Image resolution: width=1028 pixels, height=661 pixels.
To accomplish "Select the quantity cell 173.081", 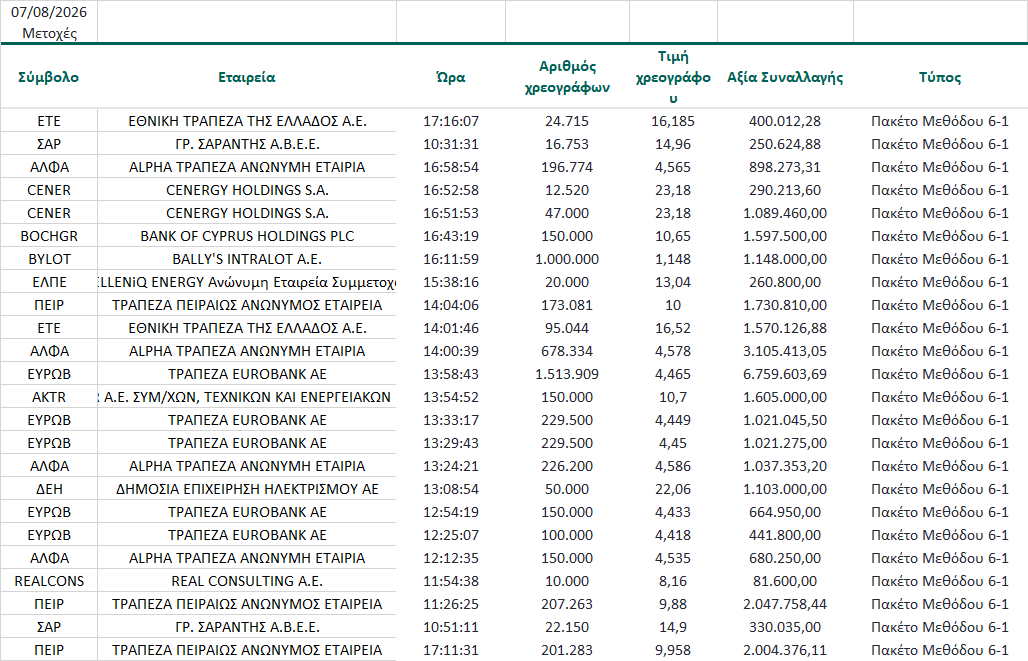I will [567, 305].
